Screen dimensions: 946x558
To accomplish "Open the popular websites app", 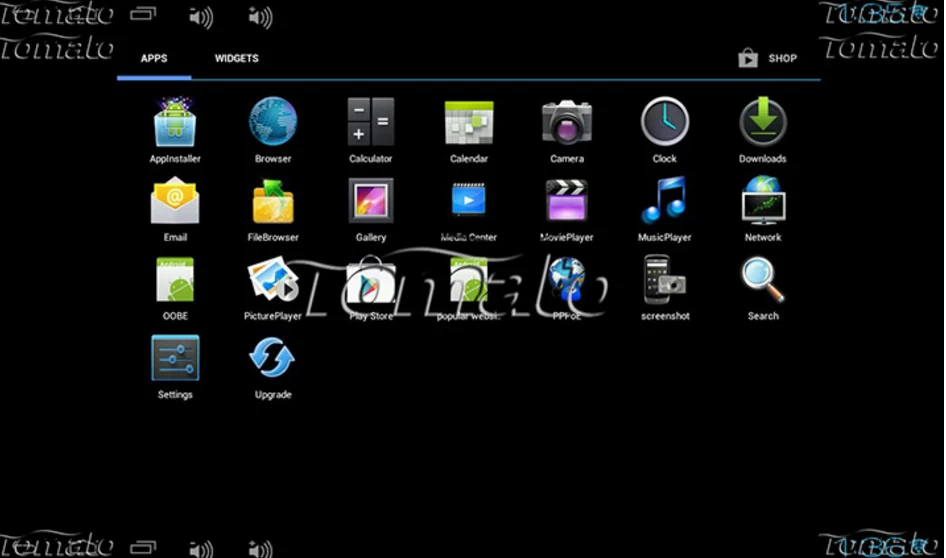I will tap(469, 279).
